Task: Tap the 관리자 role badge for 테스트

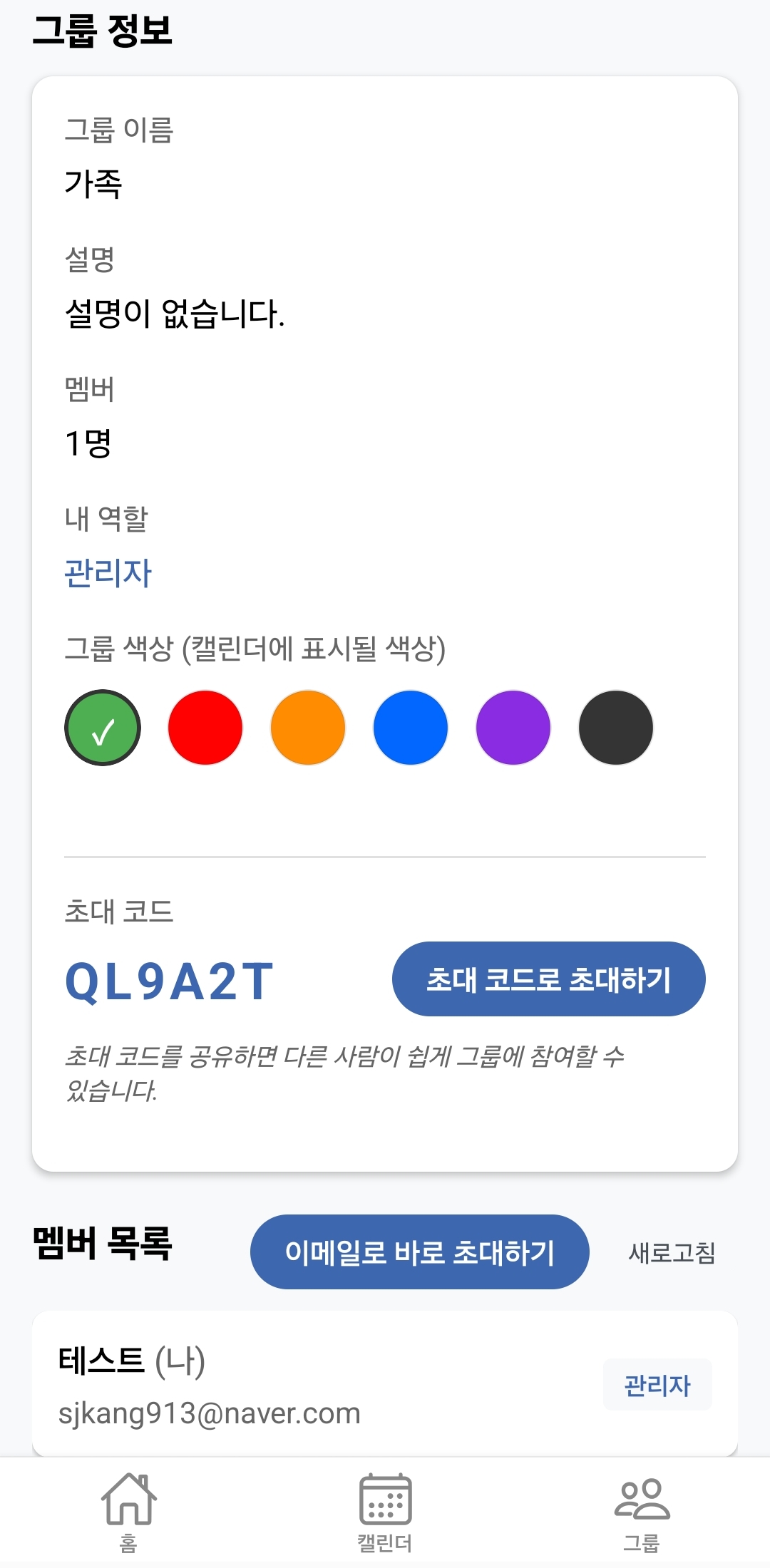Action: pos(657,1385)
